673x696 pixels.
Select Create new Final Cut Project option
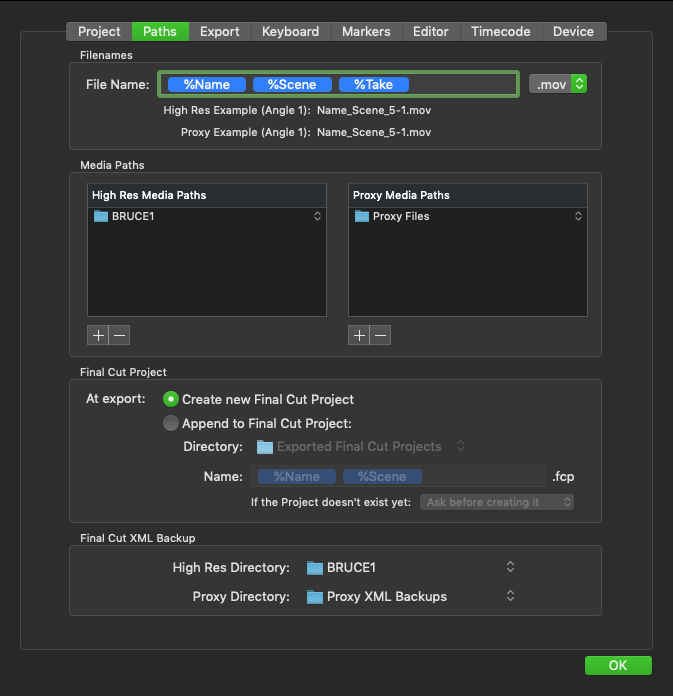click(171, 399)
